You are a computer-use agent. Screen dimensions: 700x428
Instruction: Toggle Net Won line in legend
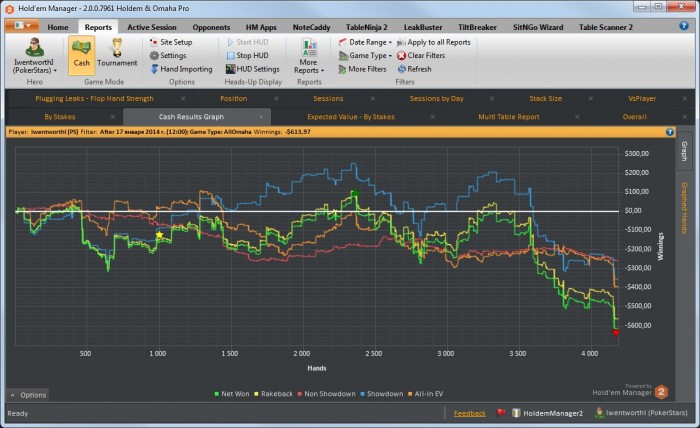(236, 394)
